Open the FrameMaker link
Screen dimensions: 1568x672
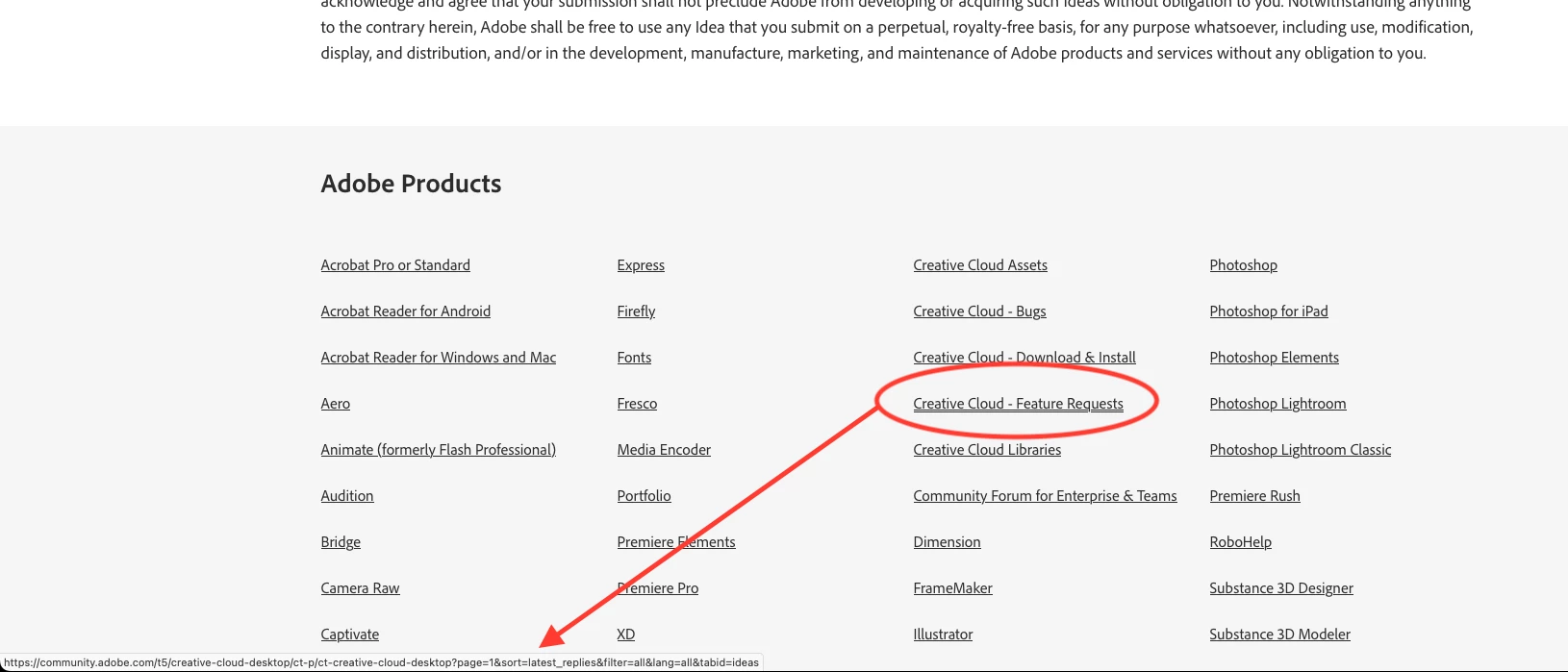tap(952, 588)
